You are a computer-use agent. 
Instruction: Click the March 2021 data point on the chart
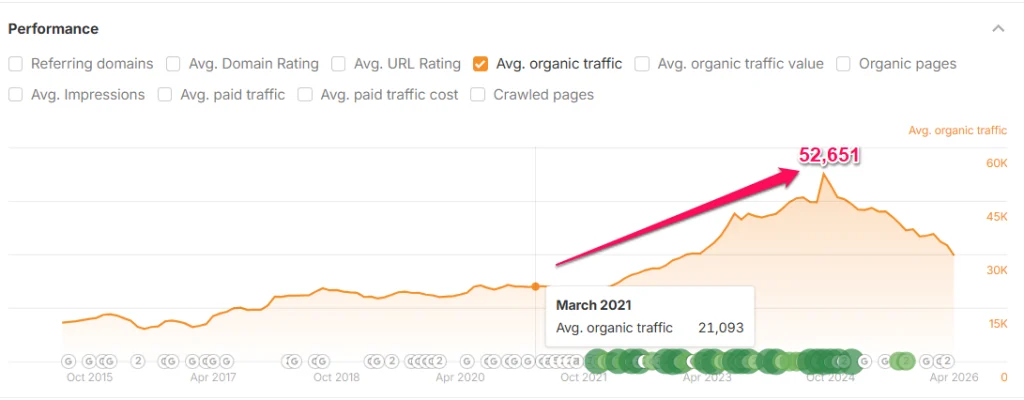[x=535, y=287]
